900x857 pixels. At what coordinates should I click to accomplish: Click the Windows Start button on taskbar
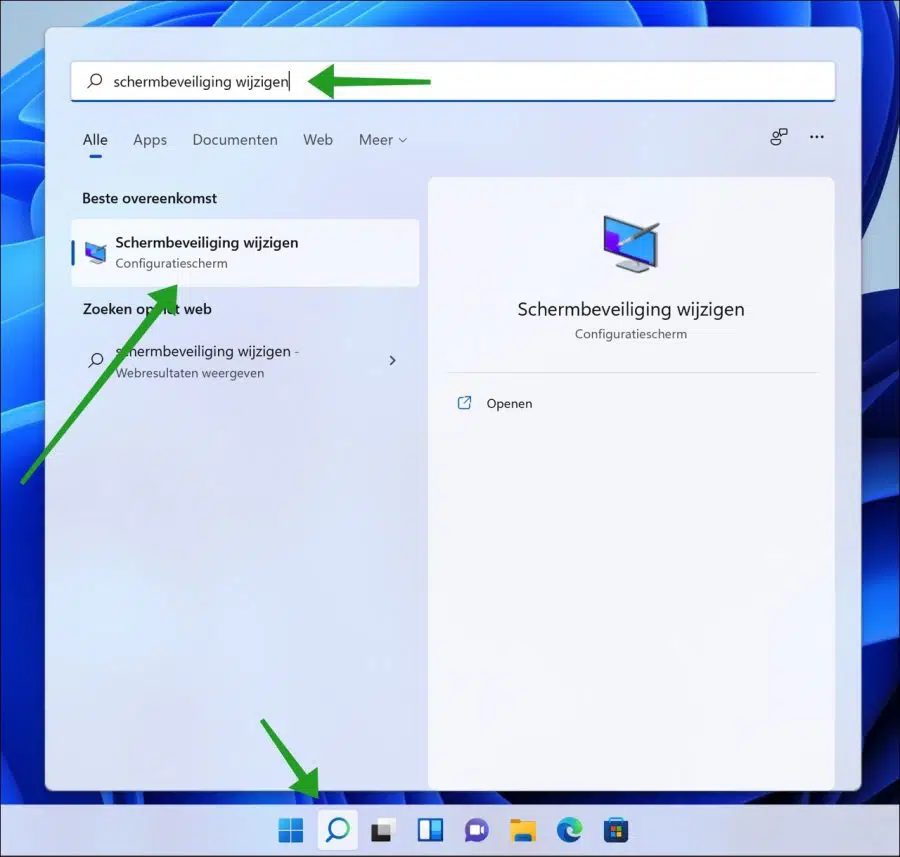click(x=290, y=830)
